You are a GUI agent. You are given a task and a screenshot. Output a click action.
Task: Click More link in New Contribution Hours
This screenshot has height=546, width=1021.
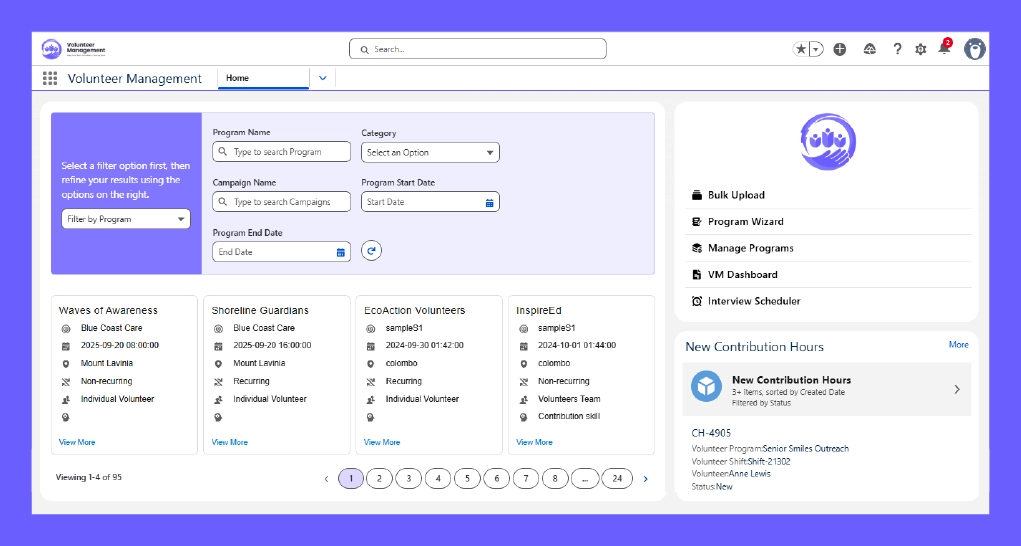point(958,344)
